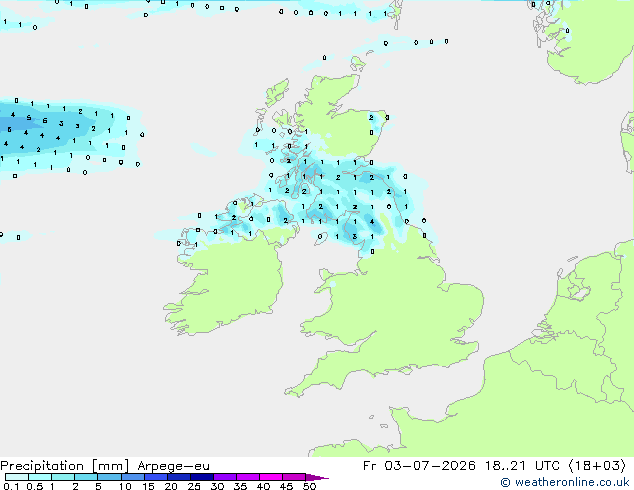
Task: Click the palest 0.1–0.5 mm legend swatch
Action: pos(17,477)
